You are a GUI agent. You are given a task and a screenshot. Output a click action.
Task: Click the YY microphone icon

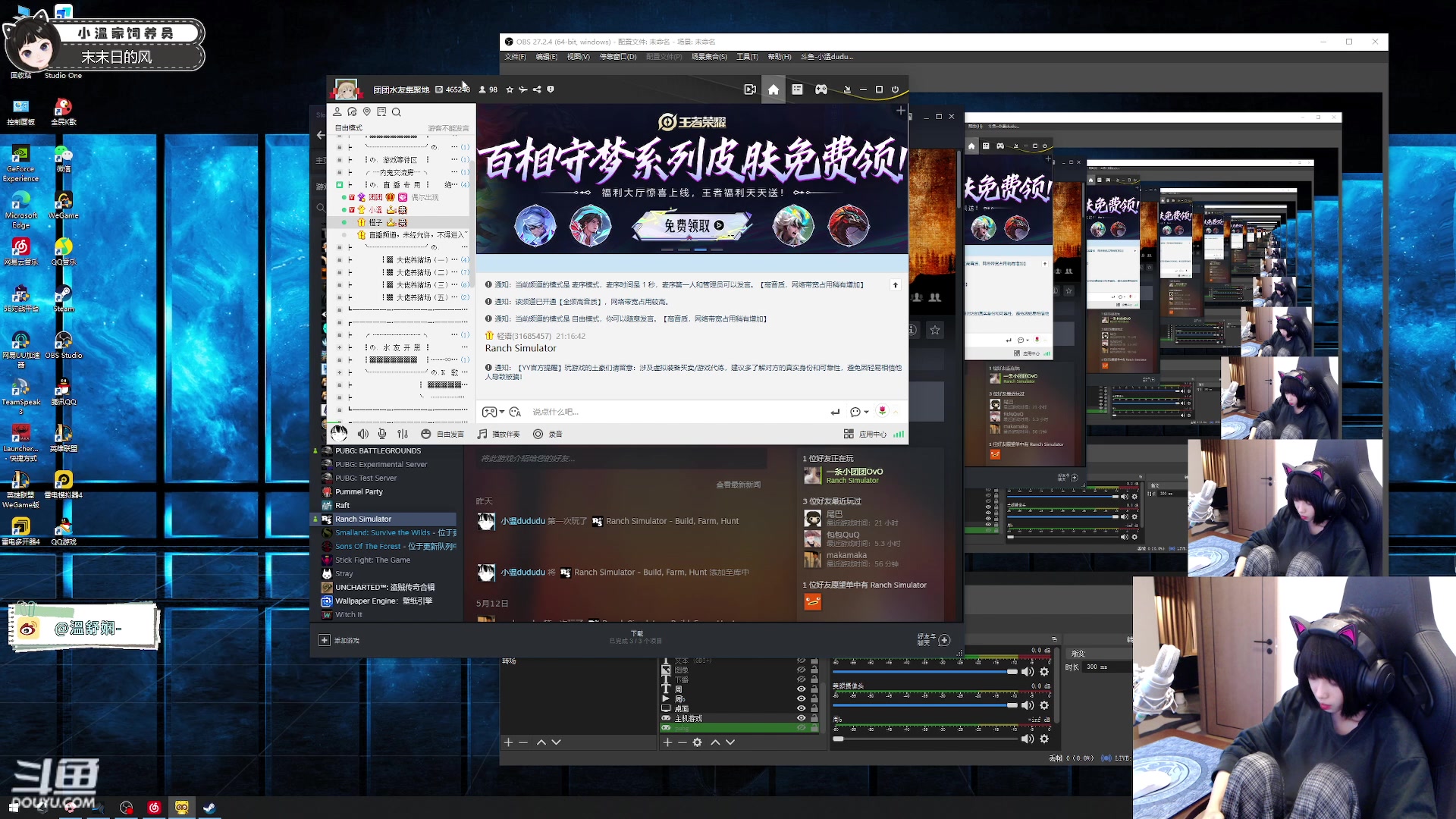point(382,434)
